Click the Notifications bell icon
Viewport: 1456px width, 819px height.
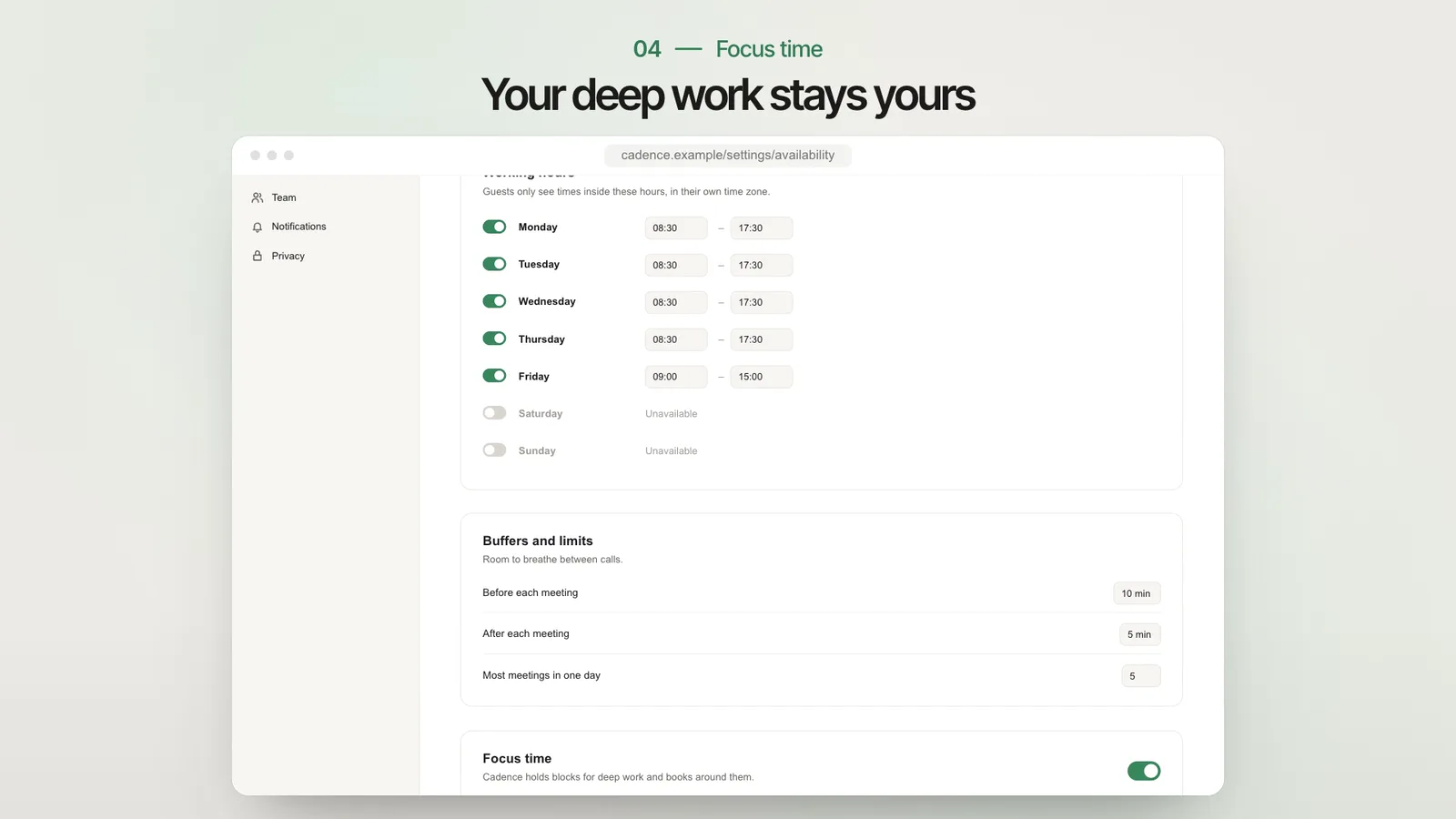click(258, 227)
